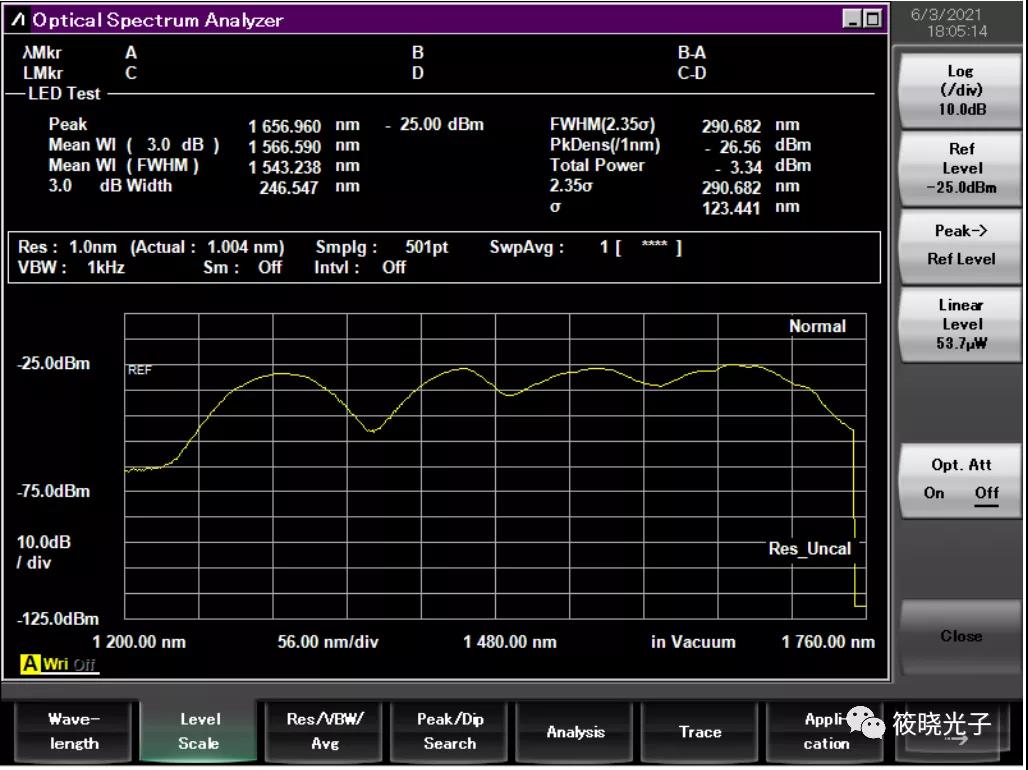Open the Trace menu
Screen dimensions: 1028x770
700,731
